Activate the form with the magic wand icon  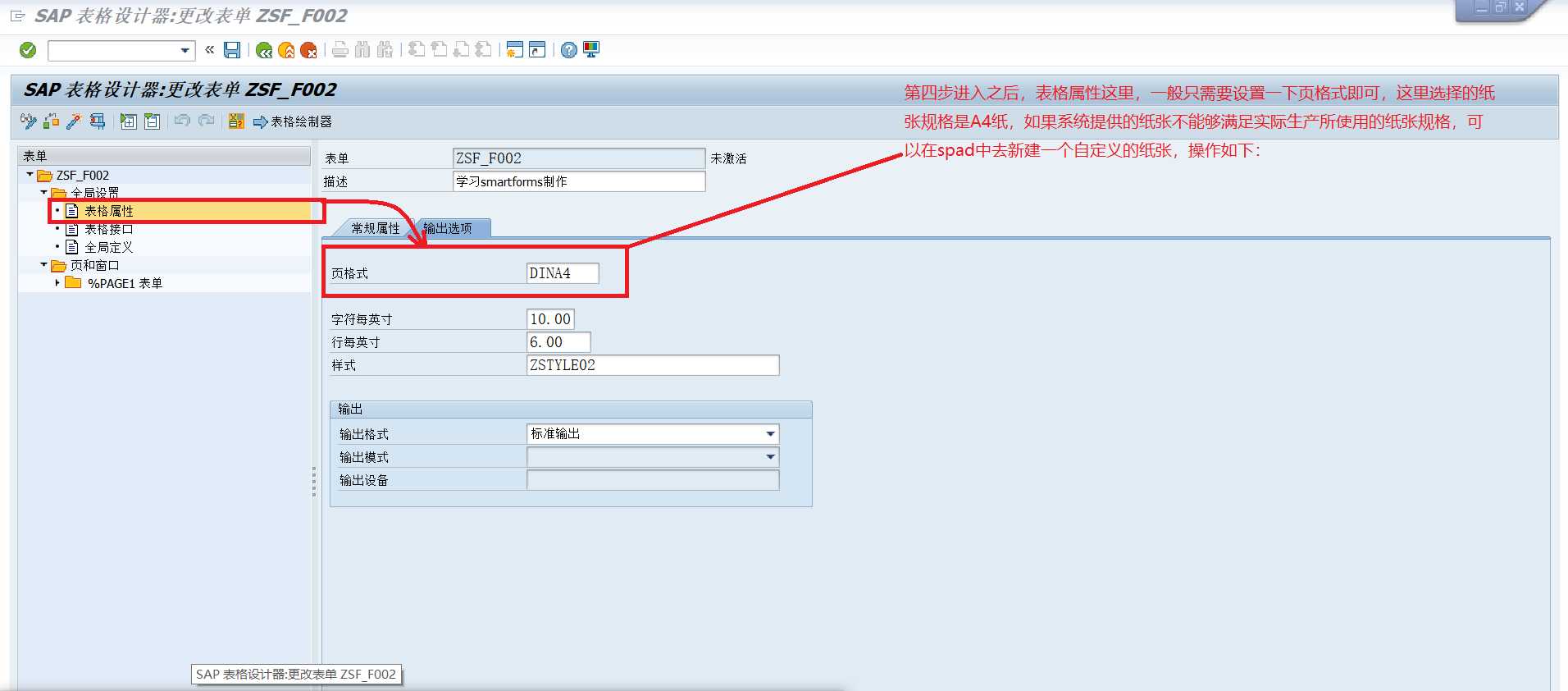pos(74,121)
